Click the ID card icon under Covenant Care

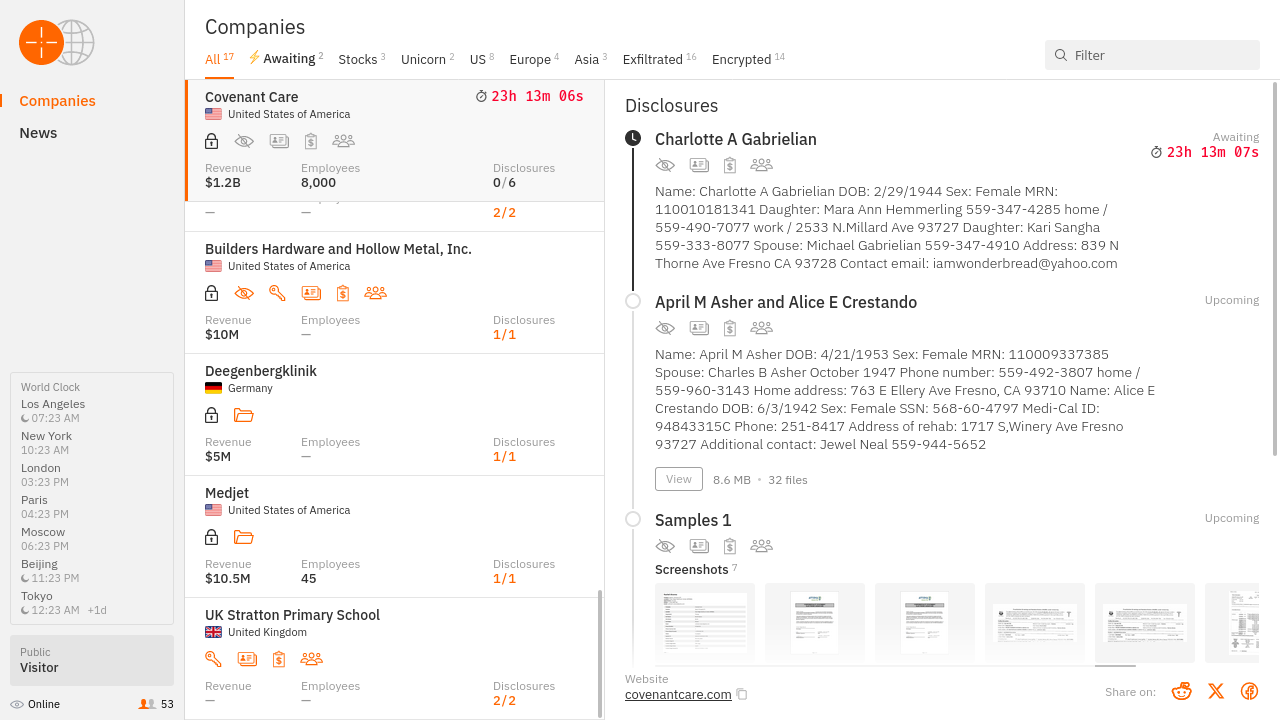[x=279, y=141]
